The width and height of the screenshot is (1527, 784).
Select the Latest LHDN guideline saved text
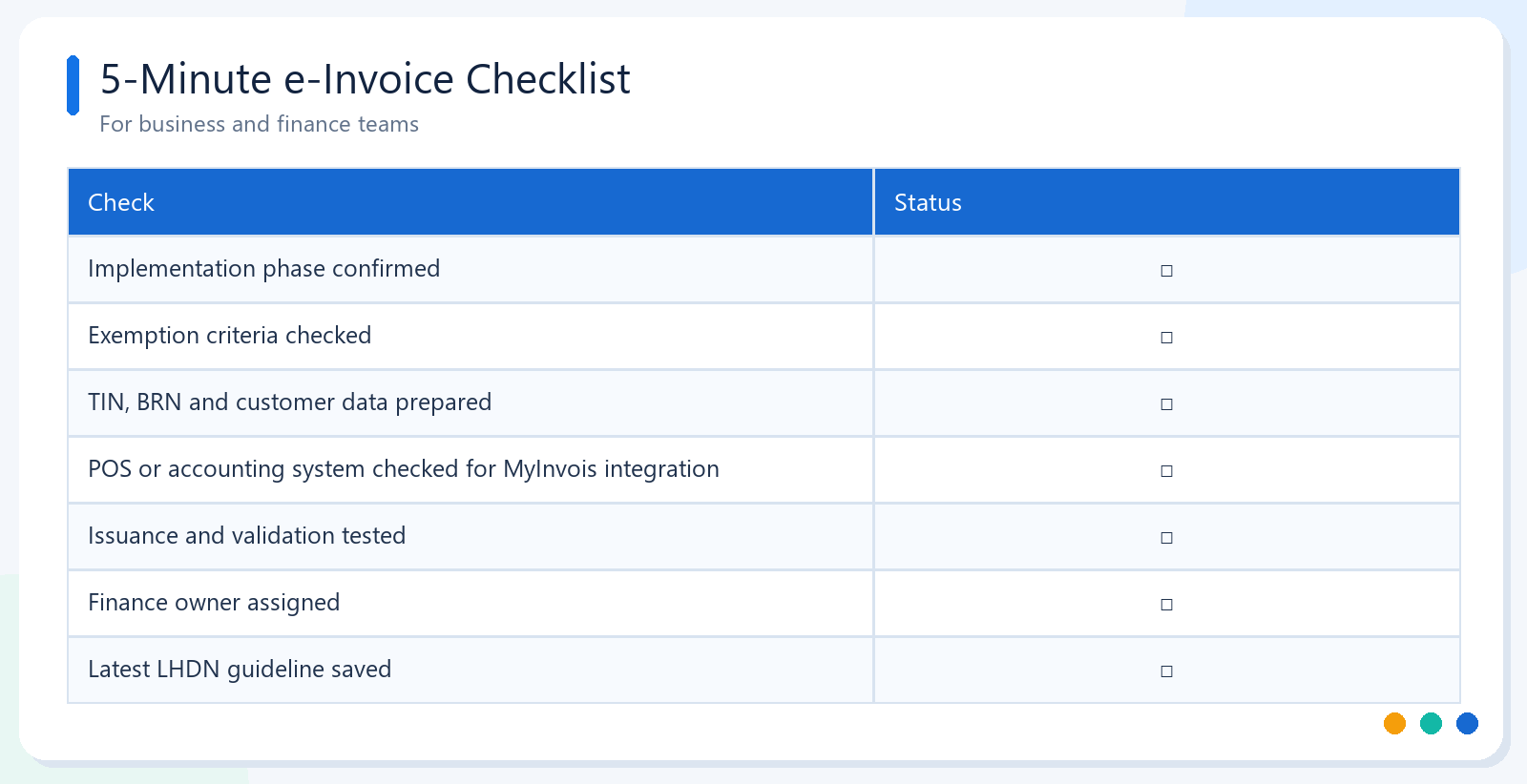tap(240, 670)
